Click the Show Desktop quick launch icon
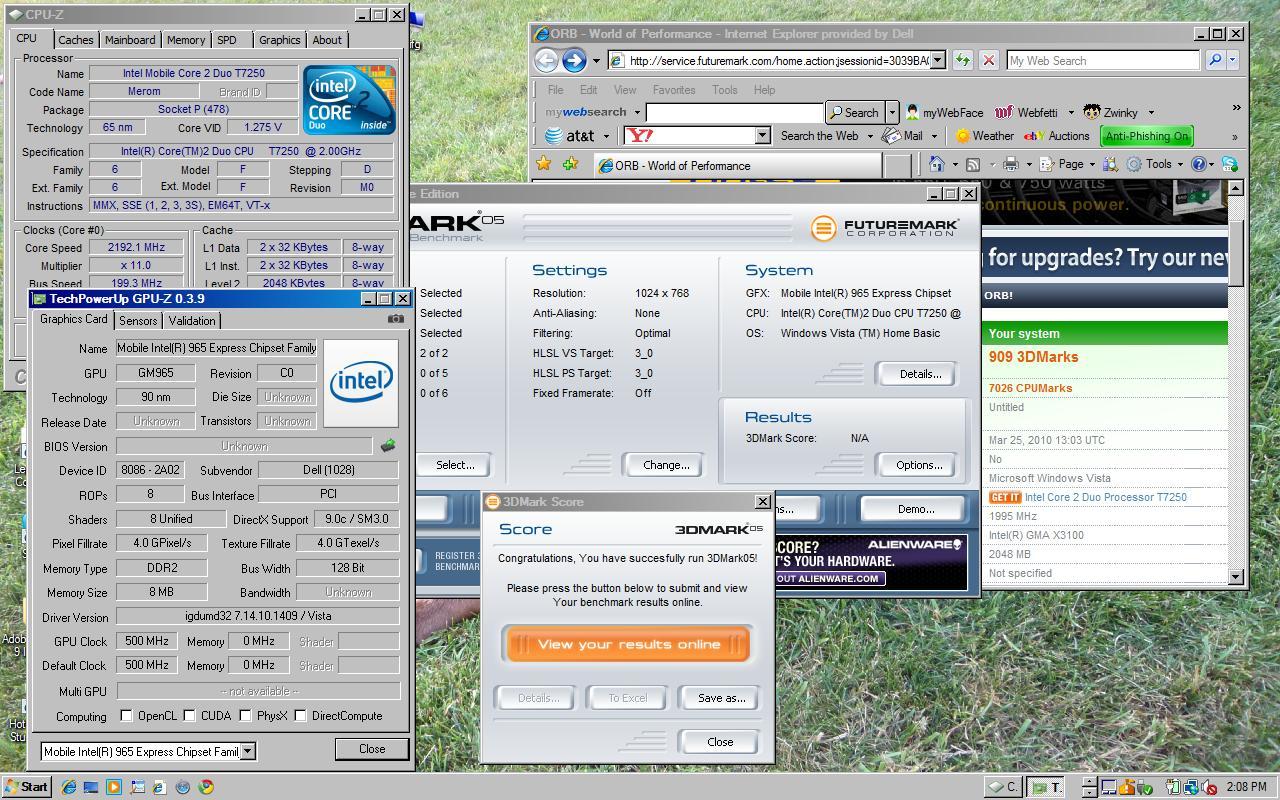Image resolution: width=1280 pixels, height=800 pixels. pos(91,787)
